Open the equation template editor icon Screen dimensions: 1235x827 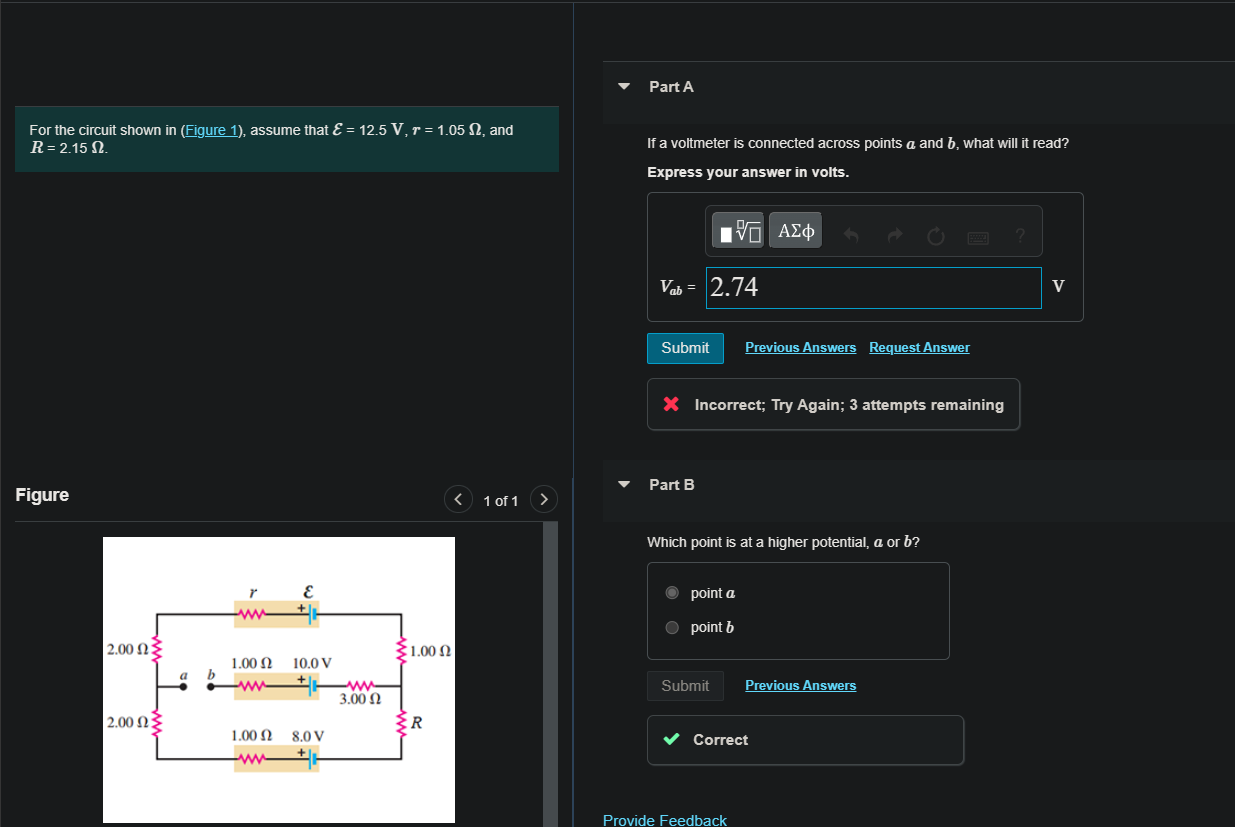click(737, 229)
